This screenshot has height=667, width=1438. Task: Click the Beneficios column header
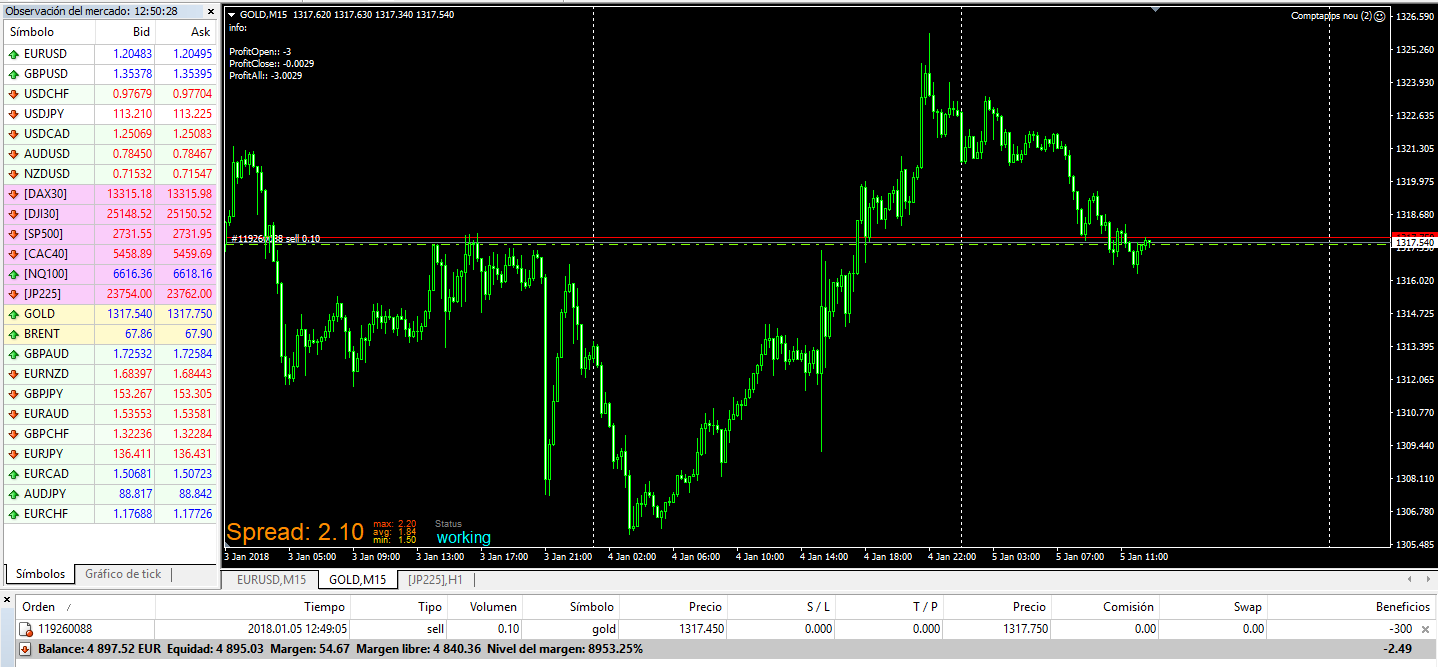click(x=1403, y=607)
